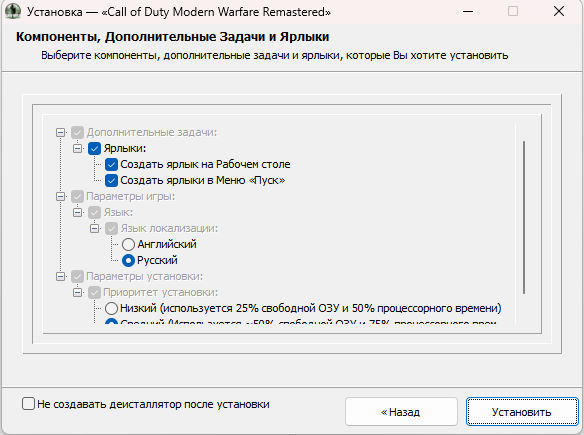Collapse the Язык локализации node
This screenshot has width=584, height=435.
pos(95,229)
